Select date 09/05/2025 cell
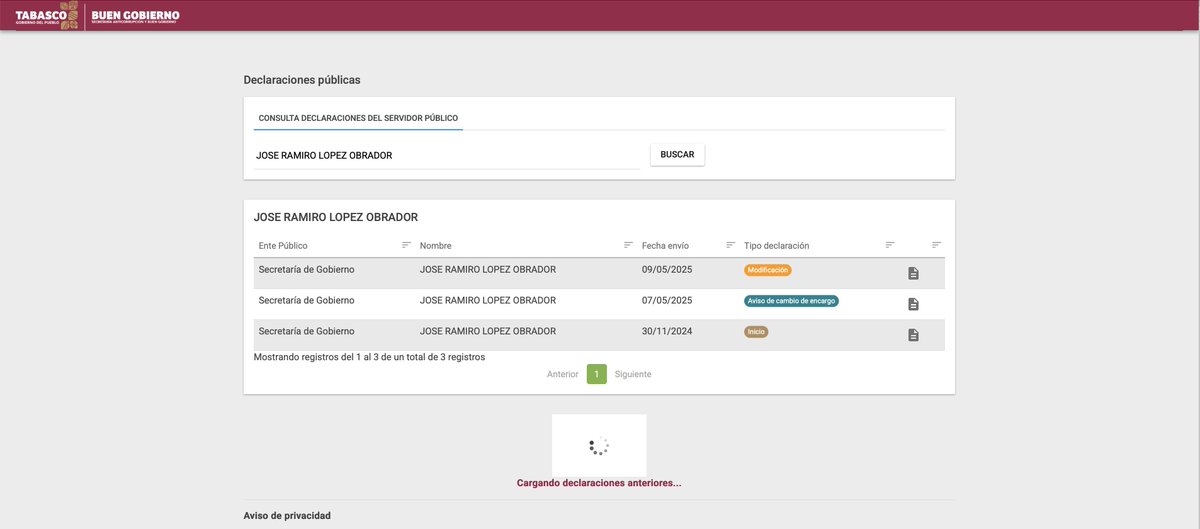Screen dimensions: 1200x529 [667, 270]
